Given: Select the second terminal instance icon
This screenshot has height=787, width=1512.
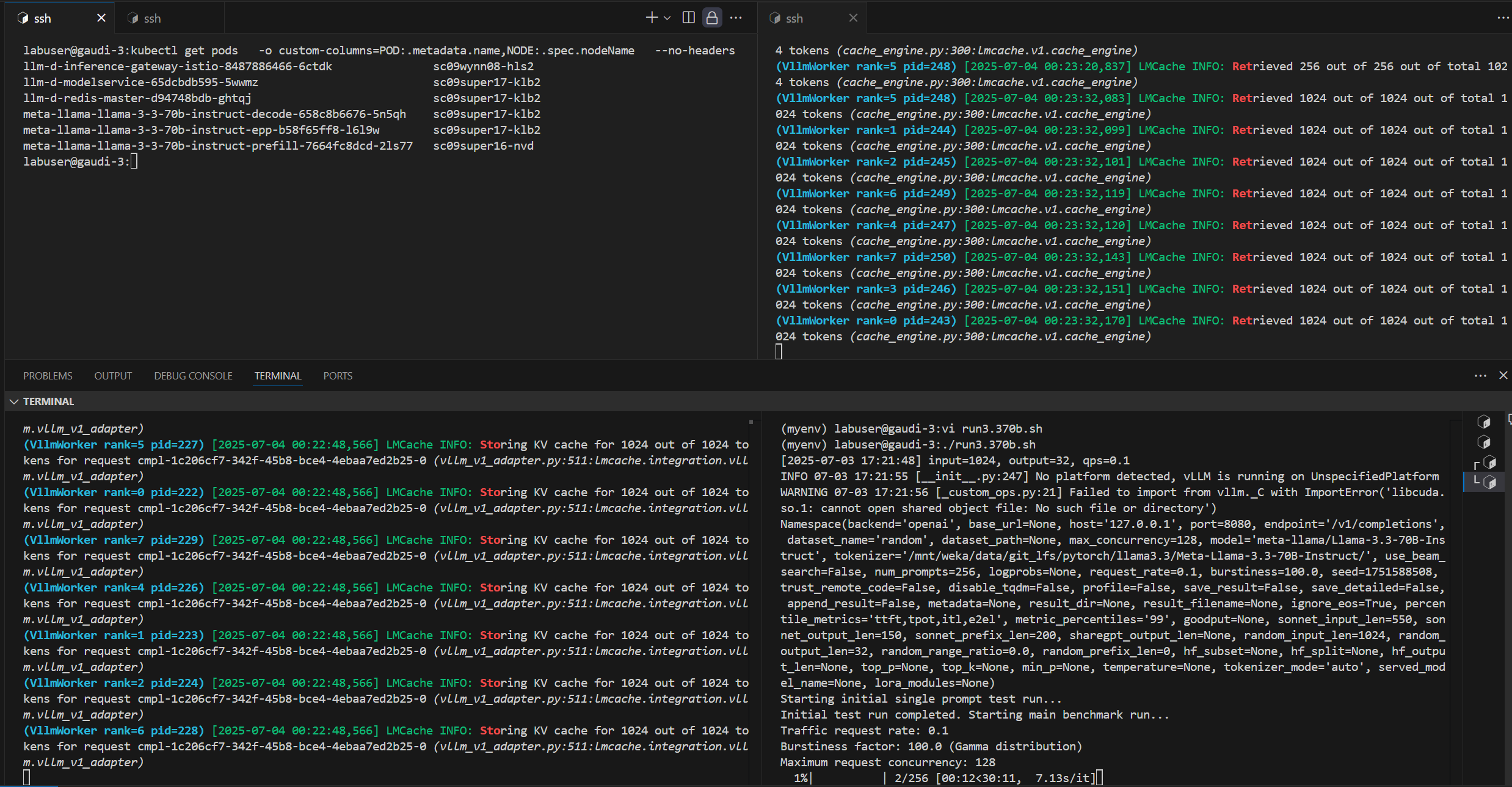Looking at the screenshot, I should click(1484, 442).
